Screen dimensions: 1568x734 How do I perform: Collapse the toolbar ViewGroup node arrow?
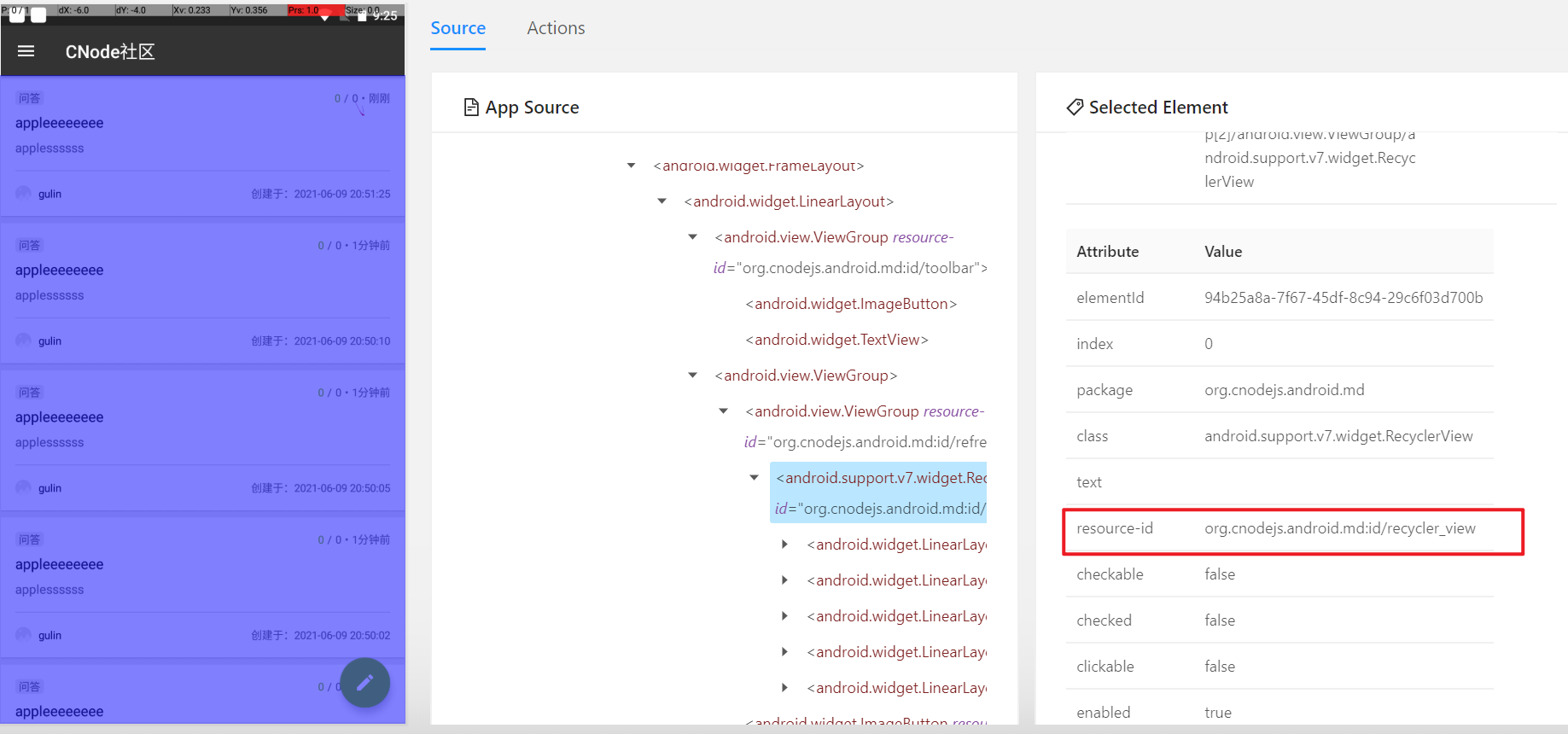(693, 237)
